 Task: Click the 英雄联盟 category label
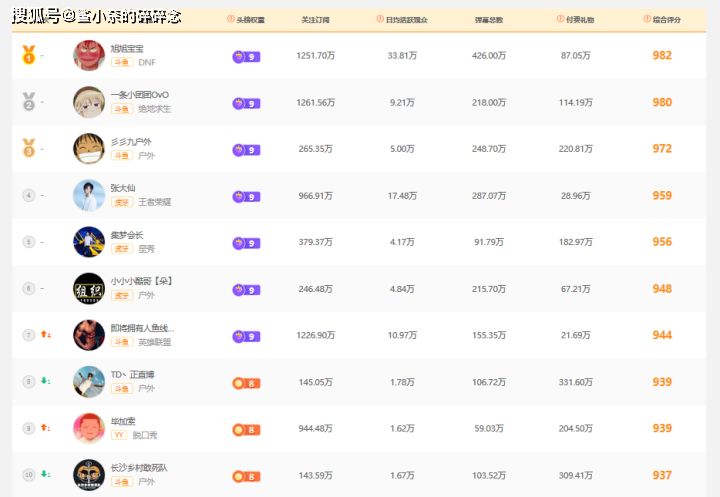coord(155,342)
